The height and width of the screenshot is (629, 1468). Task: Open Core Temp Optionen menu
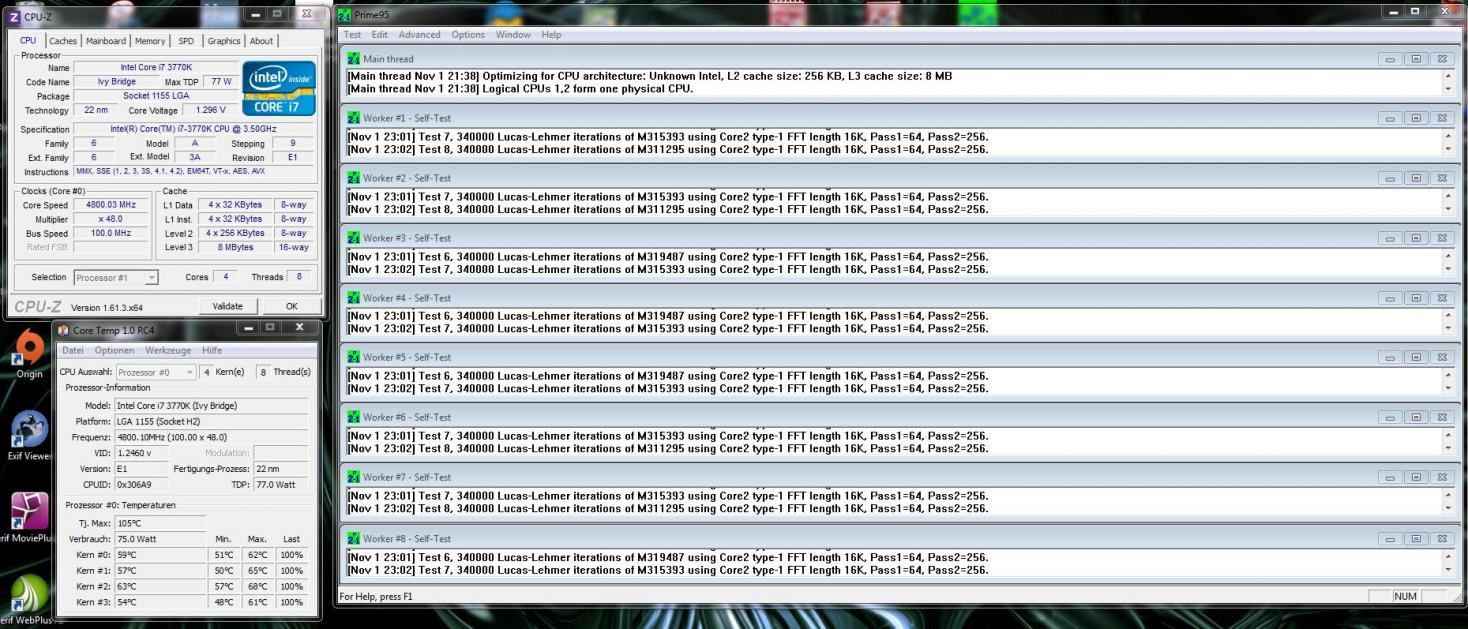(114, 351)
